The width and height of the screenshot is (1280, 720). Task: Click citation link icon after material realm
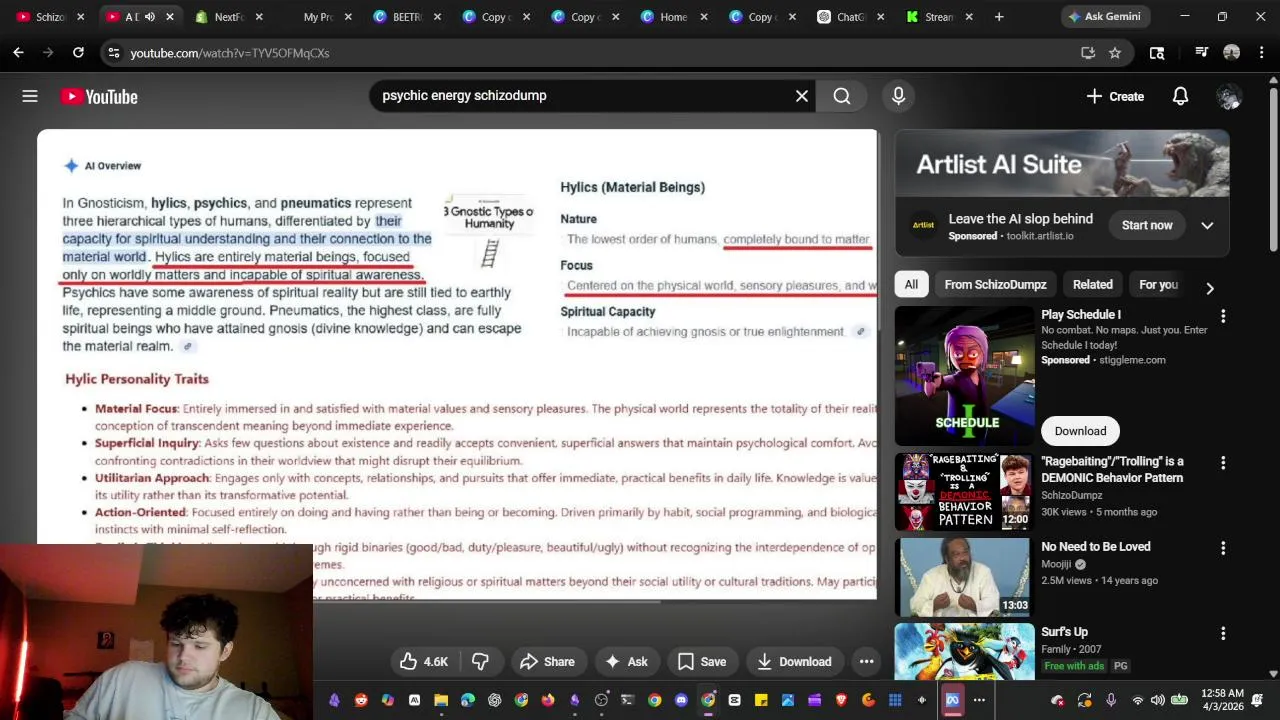click(187, 347)
